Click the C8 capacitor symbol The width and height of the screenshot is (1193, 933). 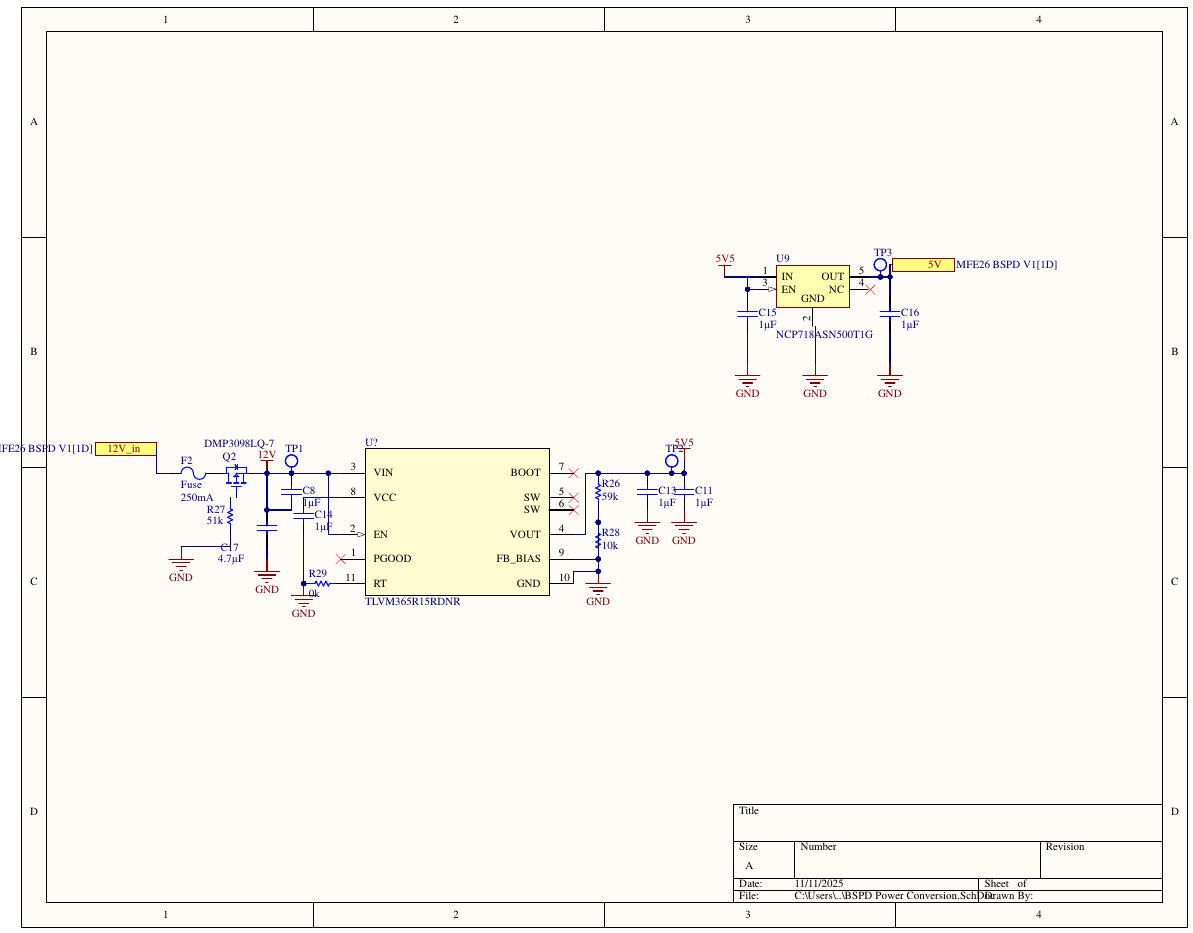pos(291,492)
